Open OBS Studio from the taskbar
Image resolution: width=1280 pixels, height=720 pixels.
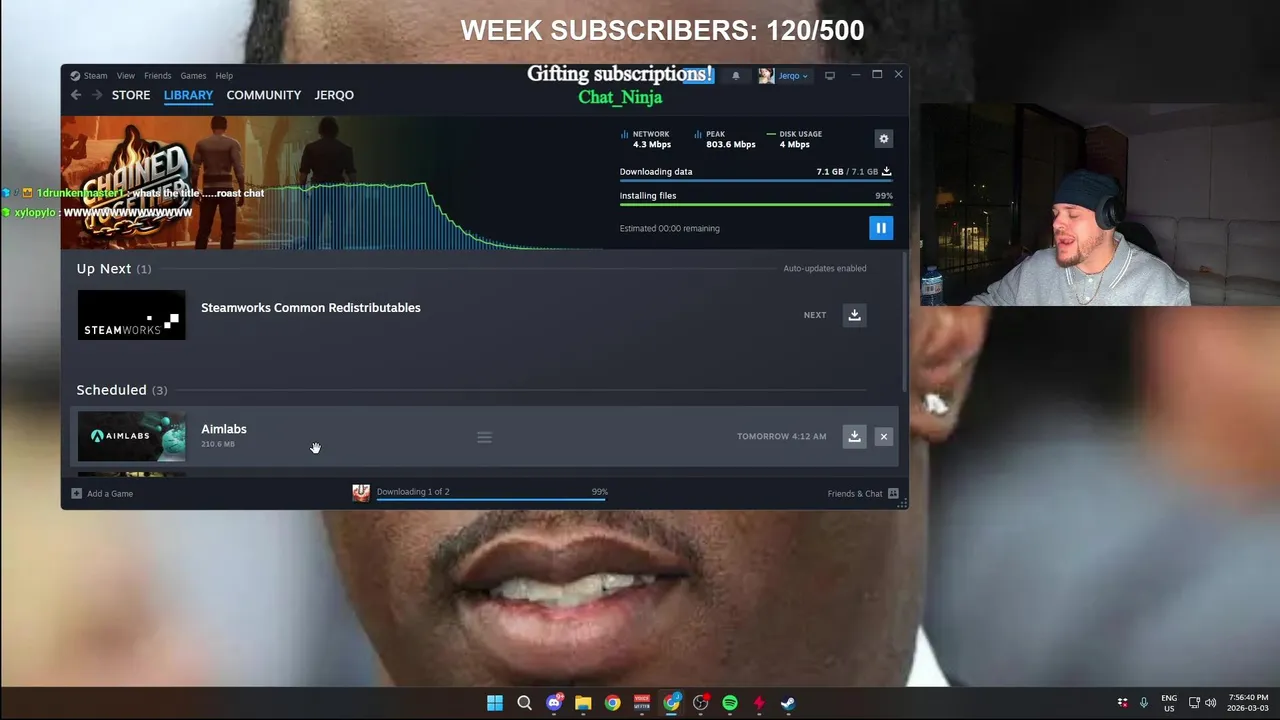tap(700, 703)
